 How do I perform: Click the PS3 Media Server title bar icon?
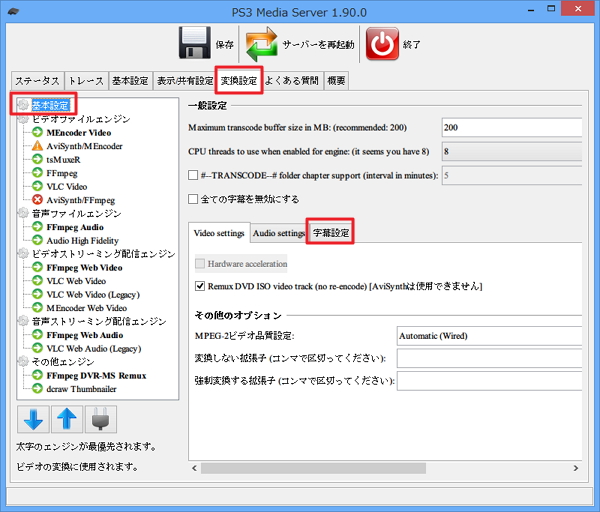(x=14, y=12)
